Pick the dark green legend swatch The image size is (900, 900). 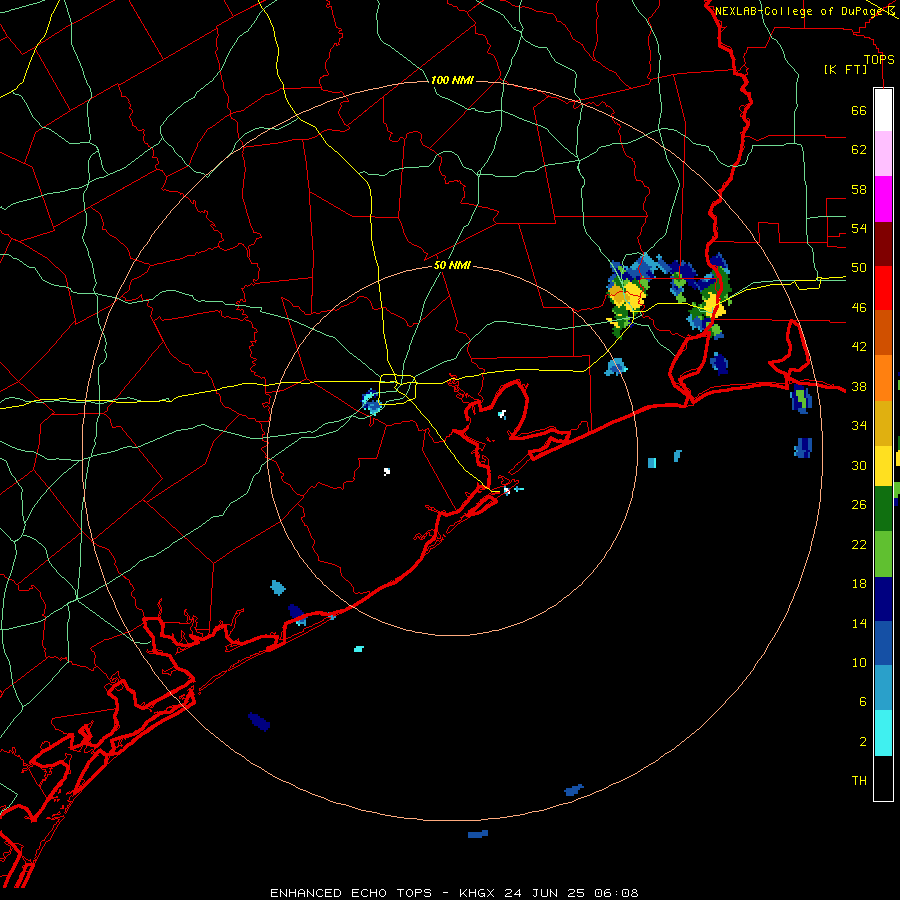(x=883, y=509)
